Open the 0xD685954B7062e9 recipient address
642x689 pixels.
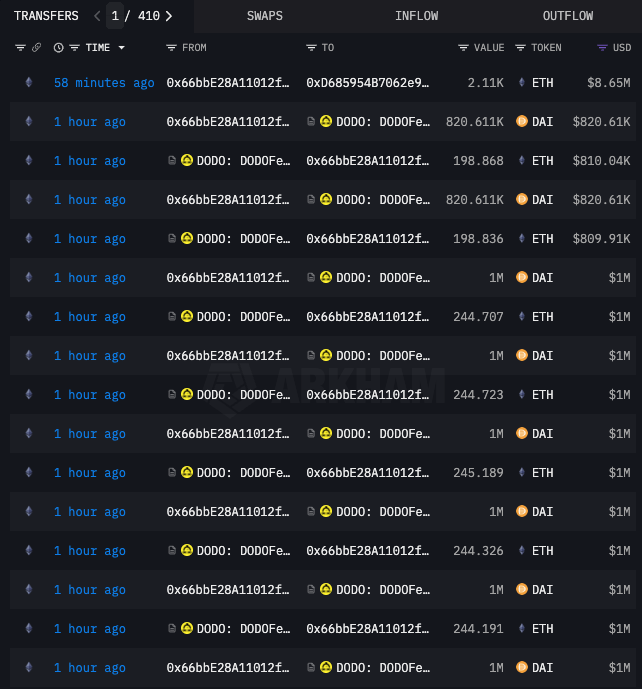tap(367, 83)
